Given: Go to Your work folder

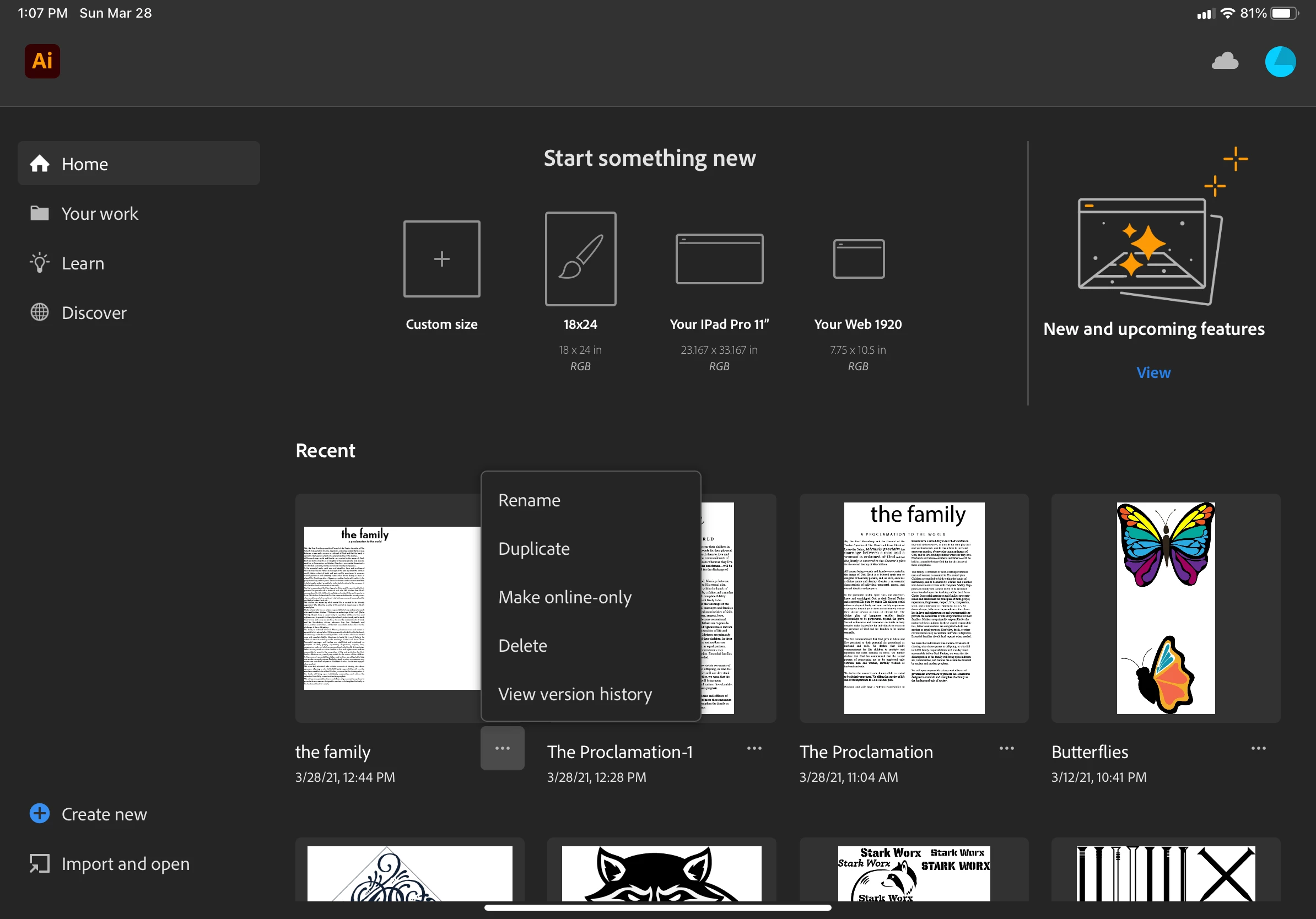Looking at the screenshot, I should click(99, 214).
